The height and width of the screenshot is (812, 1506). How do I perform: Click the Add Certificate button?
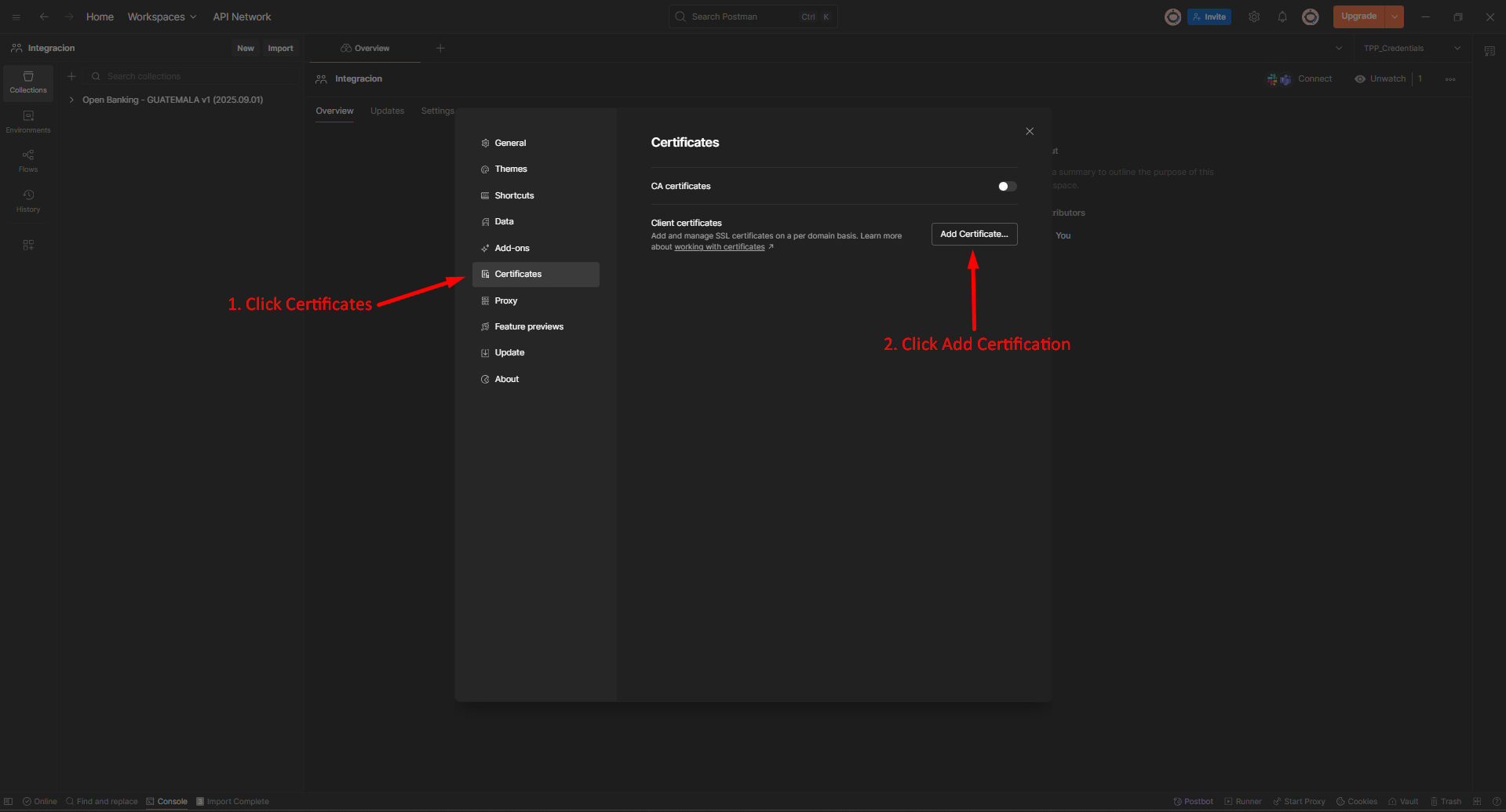point(974,234)
